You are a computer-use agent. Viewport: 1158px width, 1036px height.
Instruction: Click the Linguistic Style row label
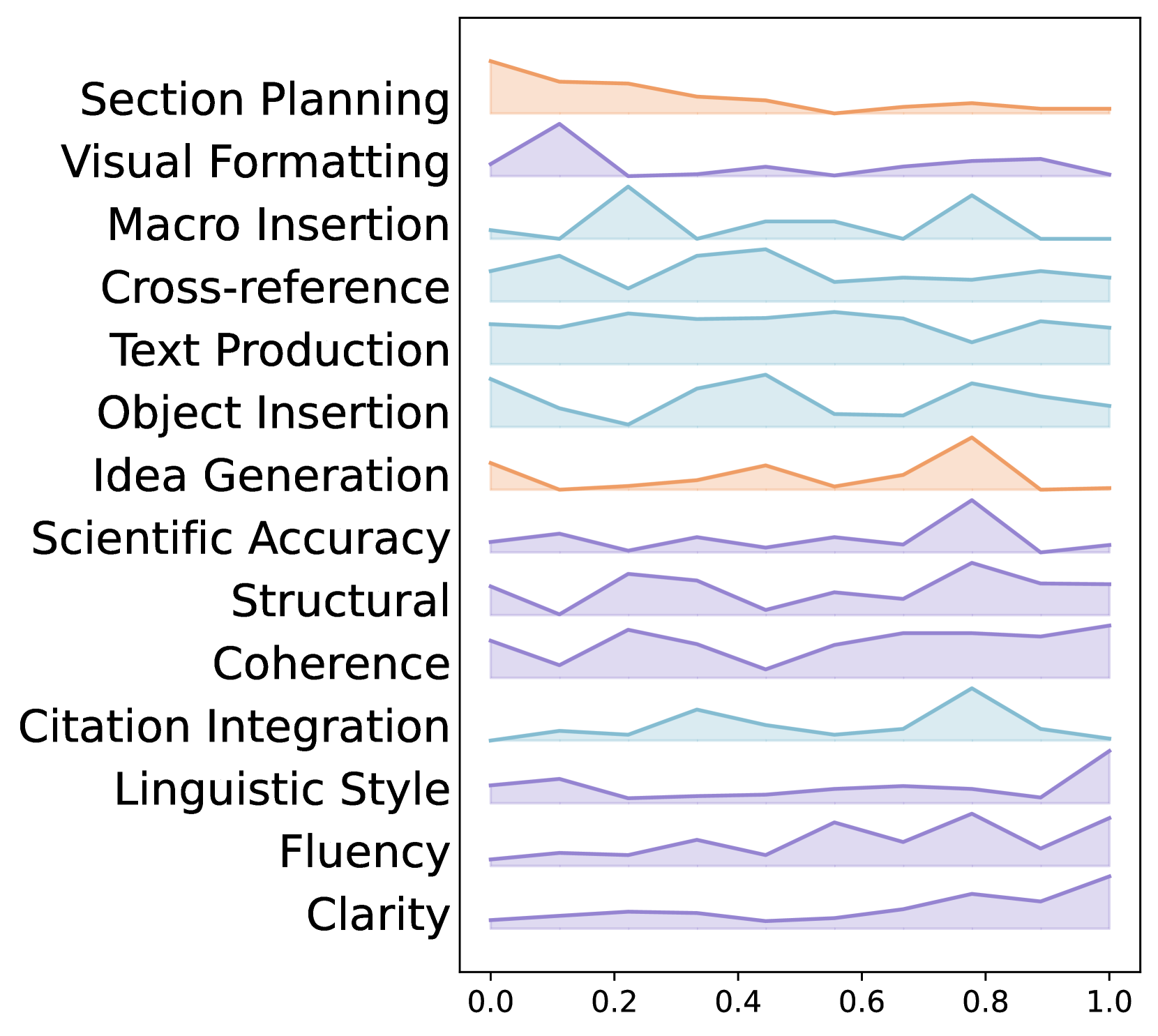283,789
